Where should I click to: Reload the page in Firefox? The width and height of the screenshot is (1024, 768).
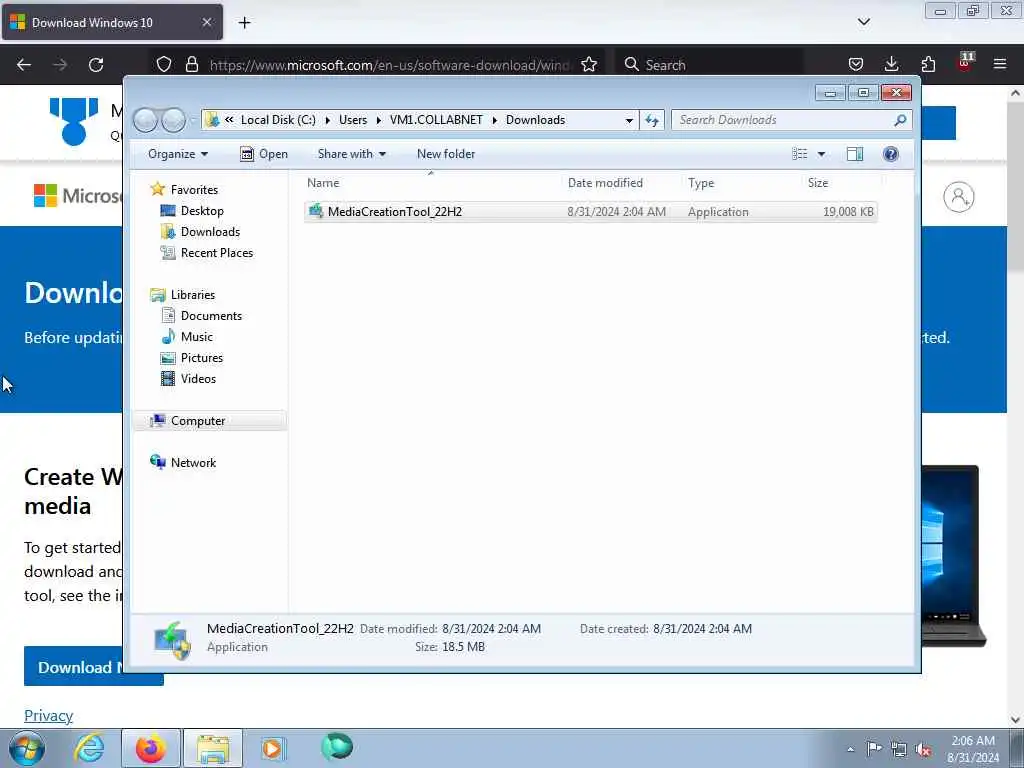click(96, 65)
